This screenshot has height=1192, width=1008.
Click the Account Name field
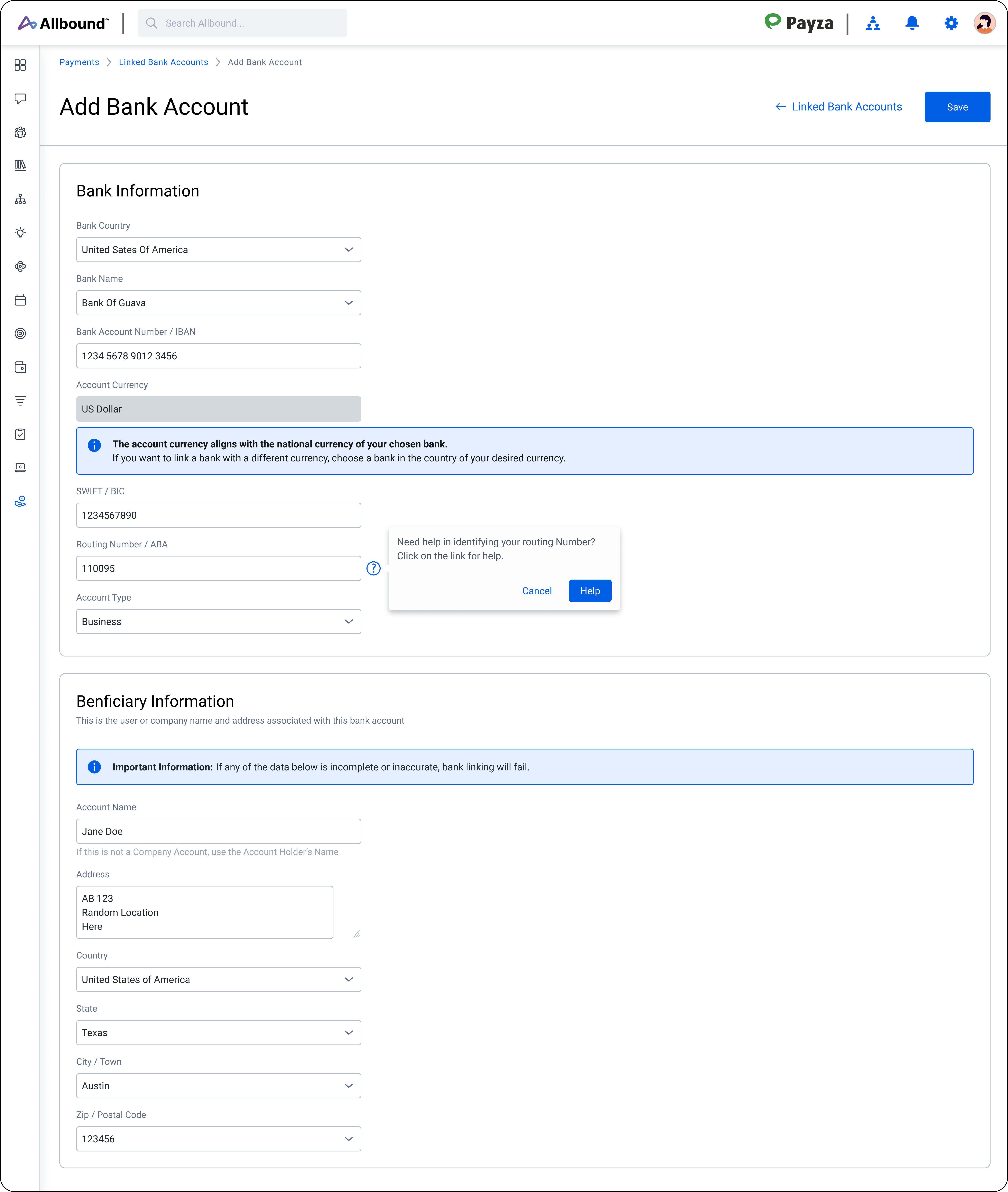coord(218,831)
